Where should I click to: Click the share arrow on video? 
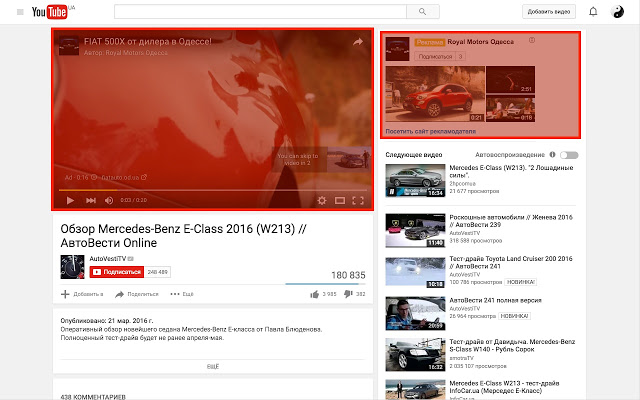(357, 43)
